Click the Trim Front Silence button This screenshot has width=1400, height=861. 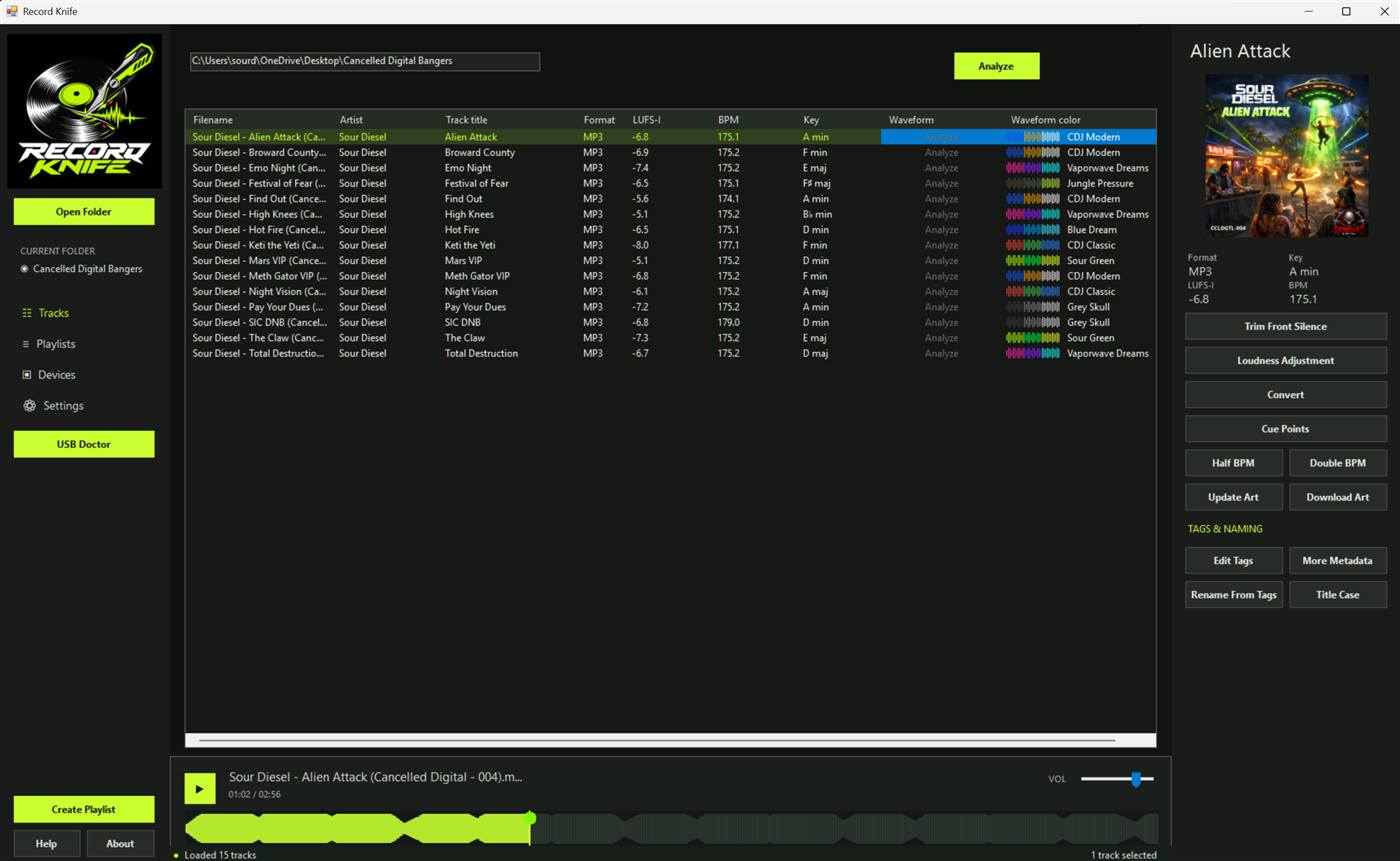1286,326
